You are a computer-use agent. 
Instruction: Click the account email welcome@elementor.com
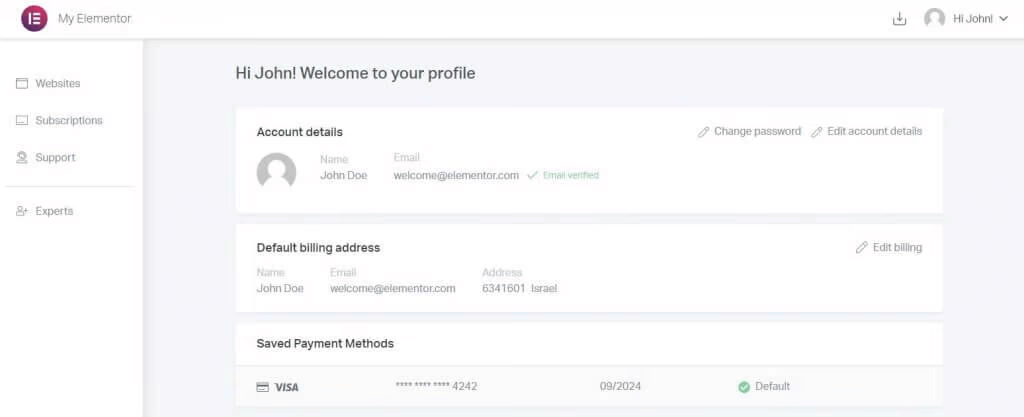pos(456,176)
